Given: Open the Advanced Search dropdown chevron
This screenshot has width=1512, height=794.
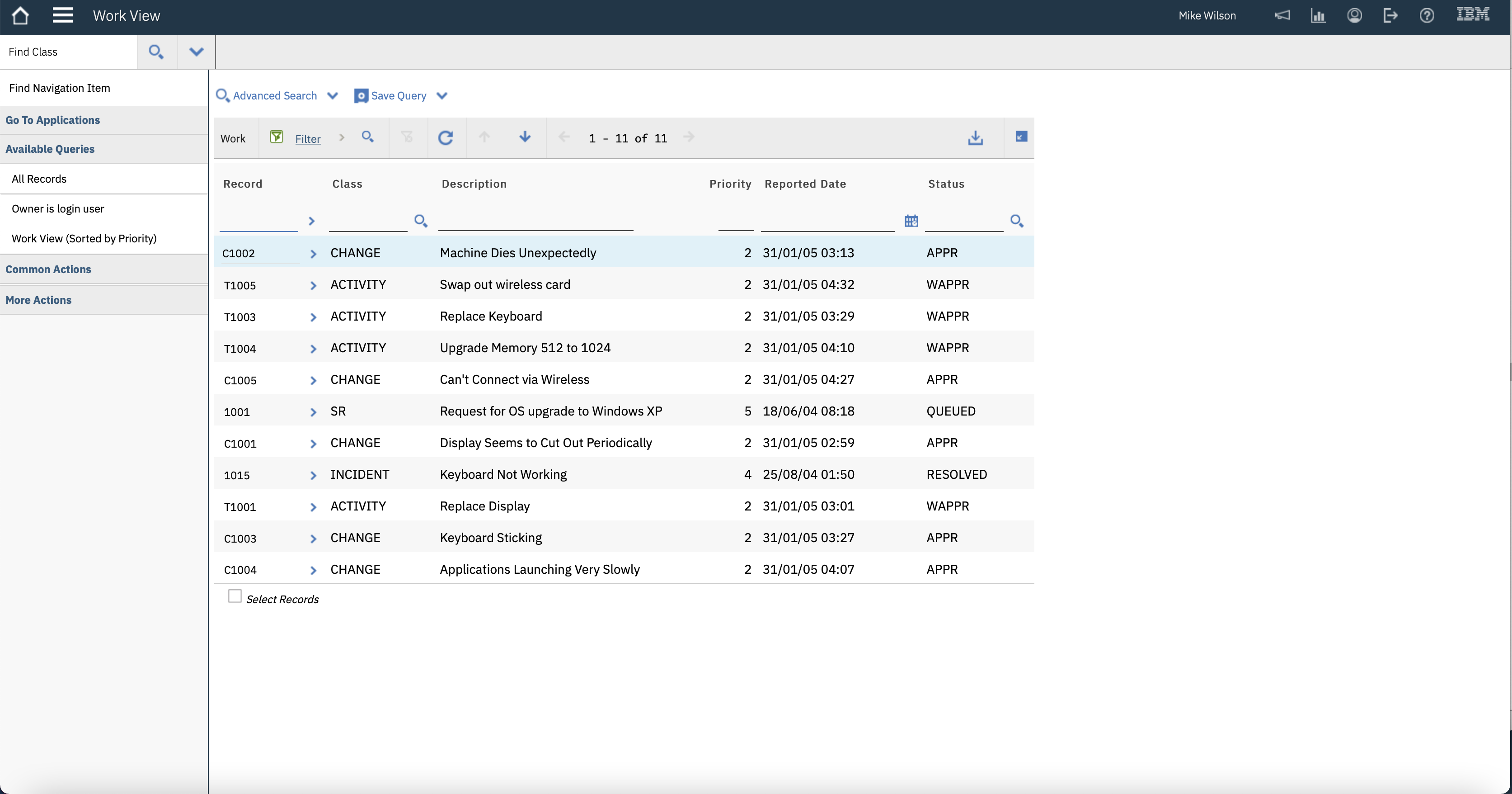Looking at the screenshot, I should 332,95.
